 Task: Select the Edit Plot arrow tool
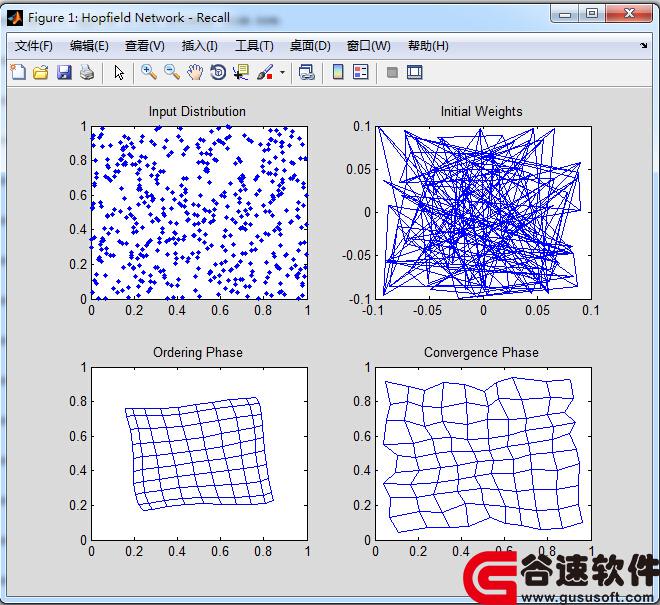click(119, 72)
